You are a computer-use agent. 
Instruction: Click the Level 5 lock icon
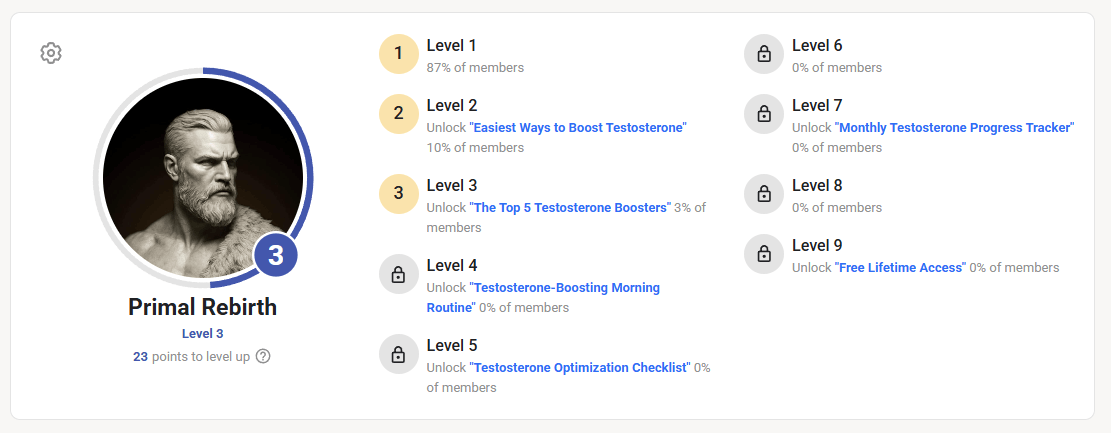pyautogui.click(x=398, y=354)
